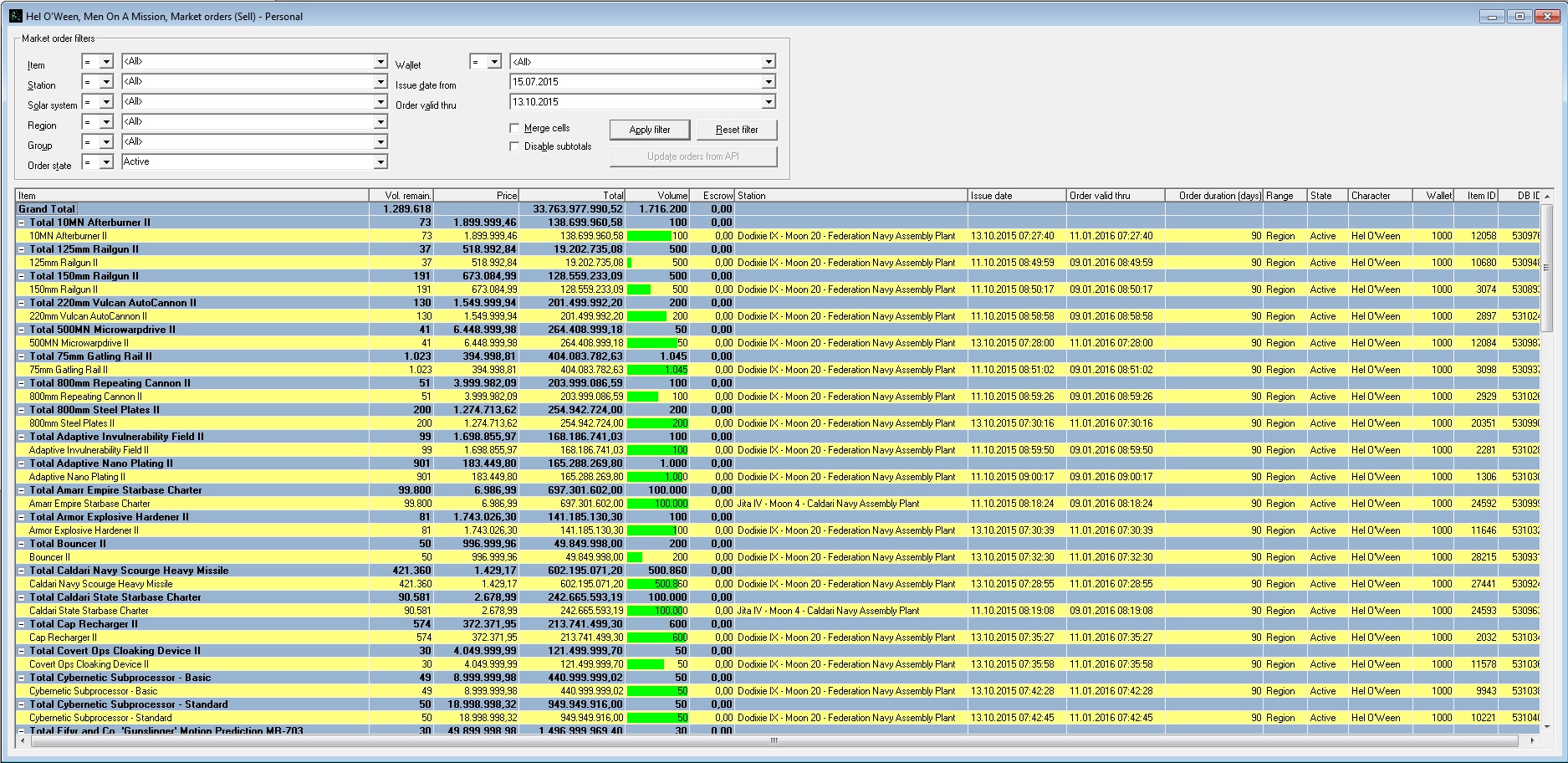The image size is (1568, 763).
Task: Sort by the Character column header
Action: point(1381,196)
